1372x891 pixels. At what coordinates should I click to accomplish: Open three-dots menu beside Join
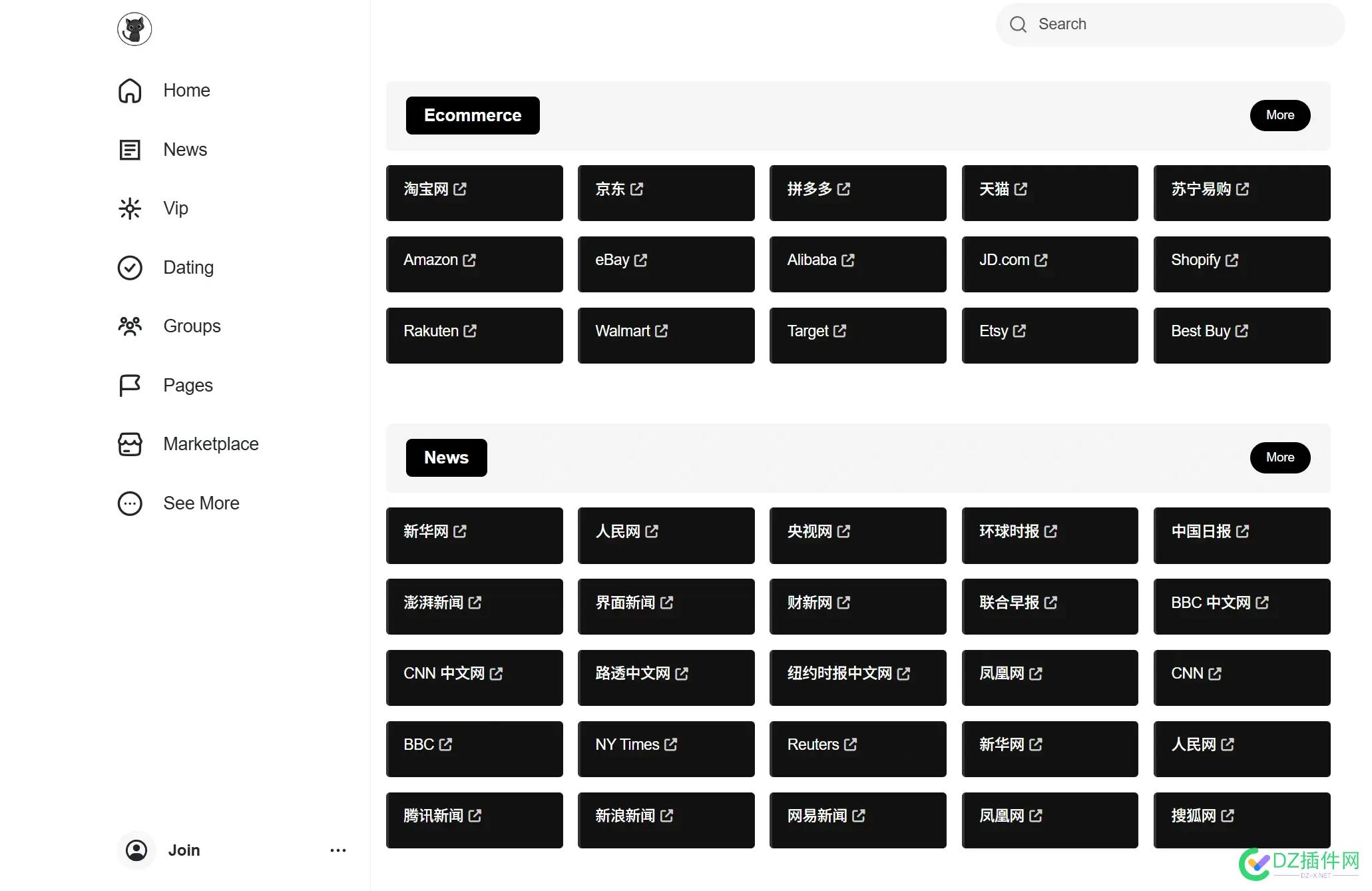pos(338,850)
